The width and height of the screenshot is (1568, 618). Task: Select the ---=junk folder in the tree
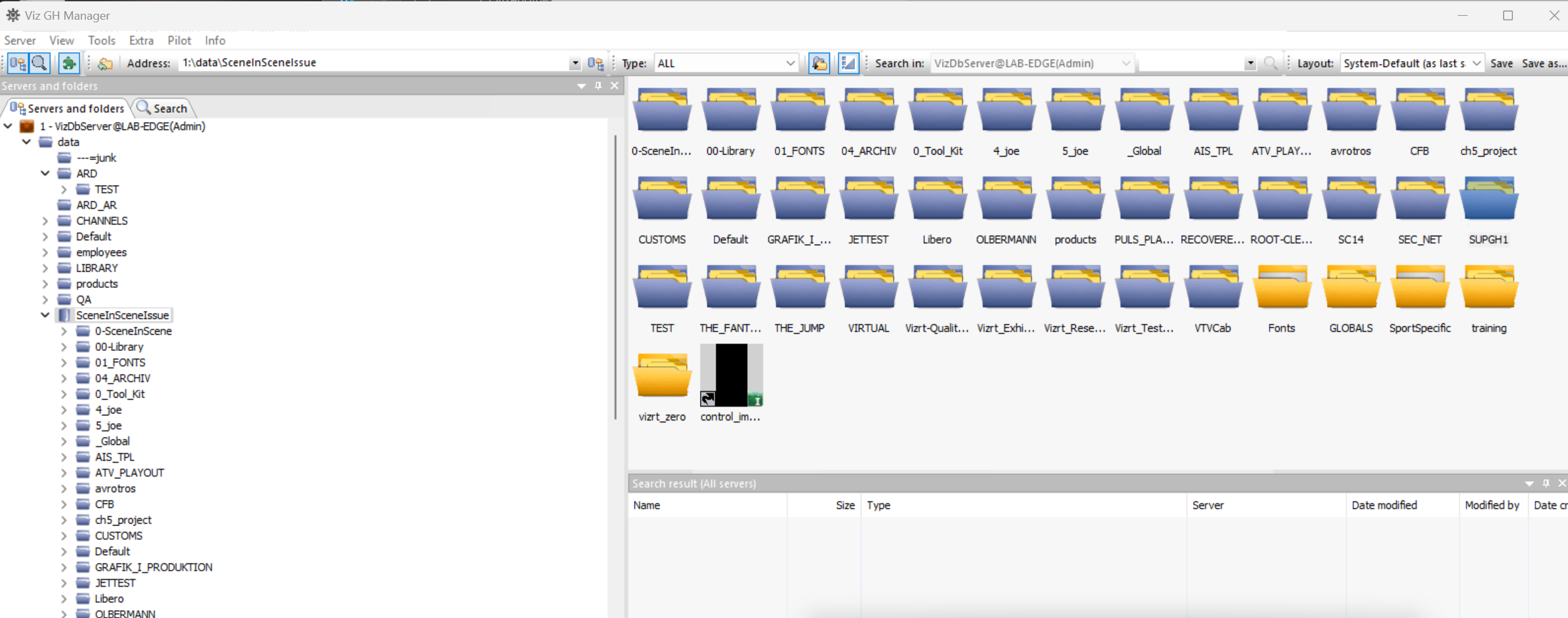(x=96, y=157)
